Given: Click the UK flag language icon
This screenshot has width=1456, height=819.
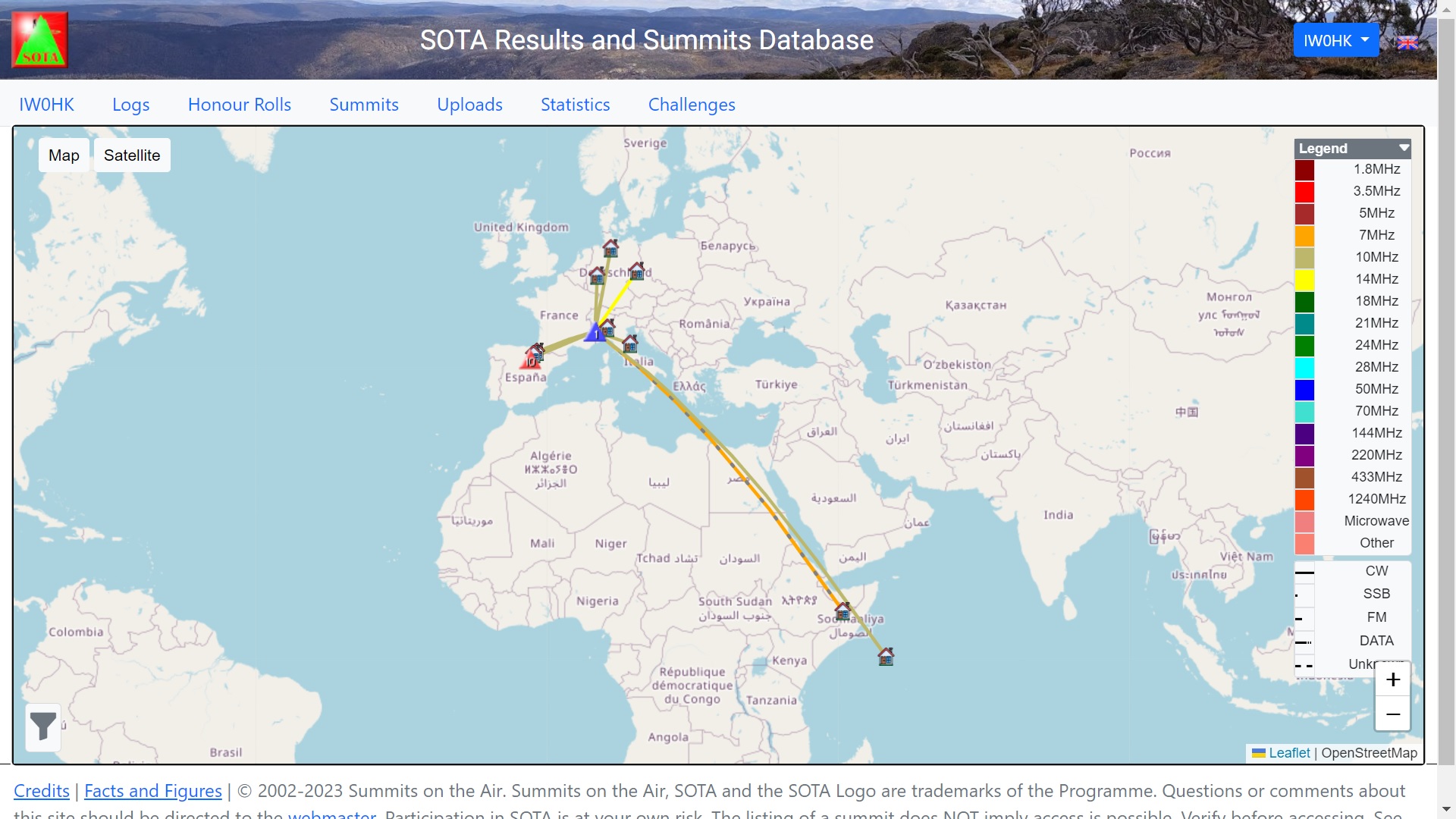Looking at the screenshot, I should [x=1407, y=42].
